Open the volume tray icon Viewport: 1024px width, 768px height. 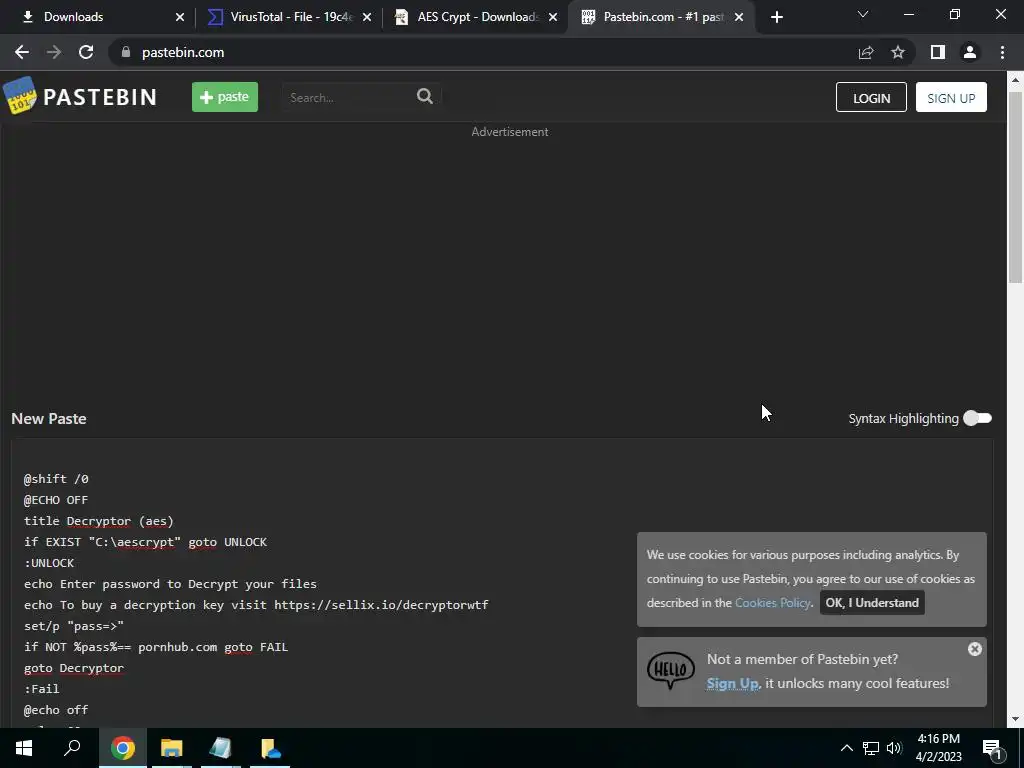pyautogui.click(x=895, y=748)
